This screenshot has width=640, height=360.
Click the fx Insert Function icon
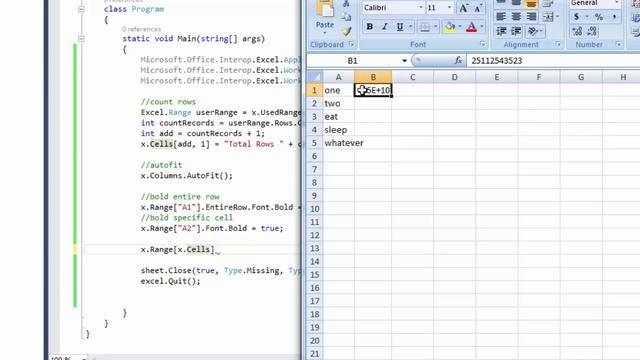point(458,60)
